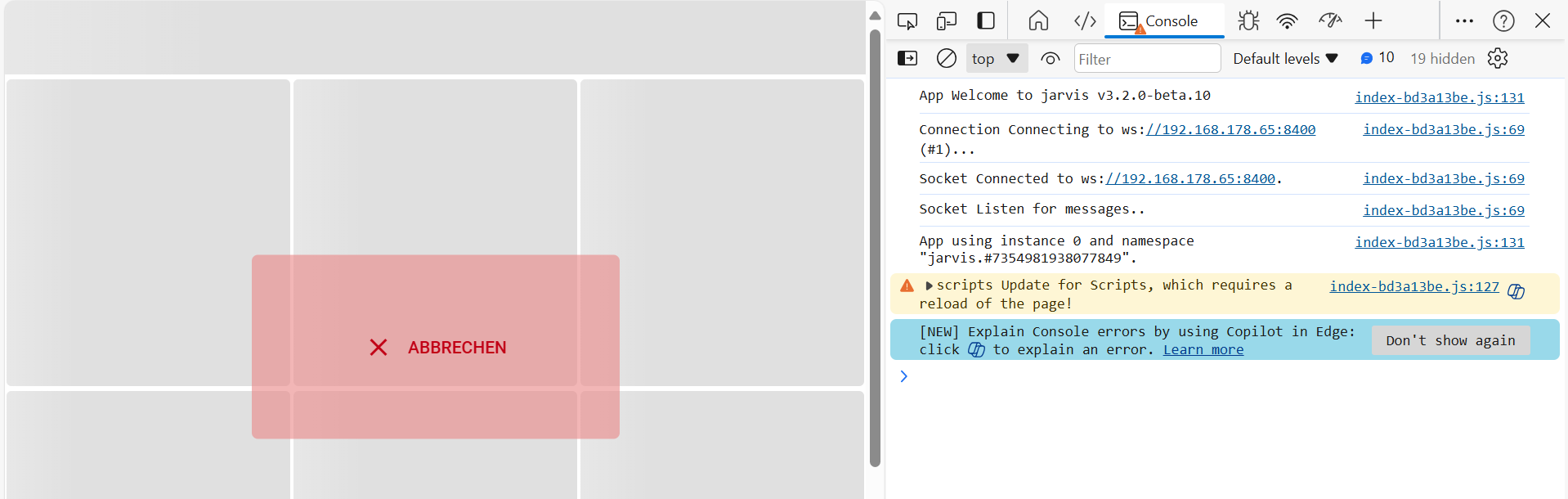1568x499 pixels.
Task: Click the ABBRECHEN cancel button
Action: (x=436, y=347)
